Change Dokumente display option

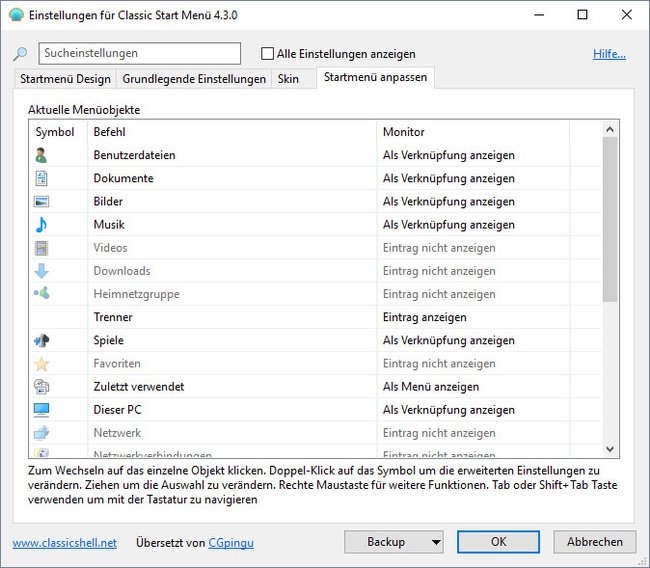449,178
